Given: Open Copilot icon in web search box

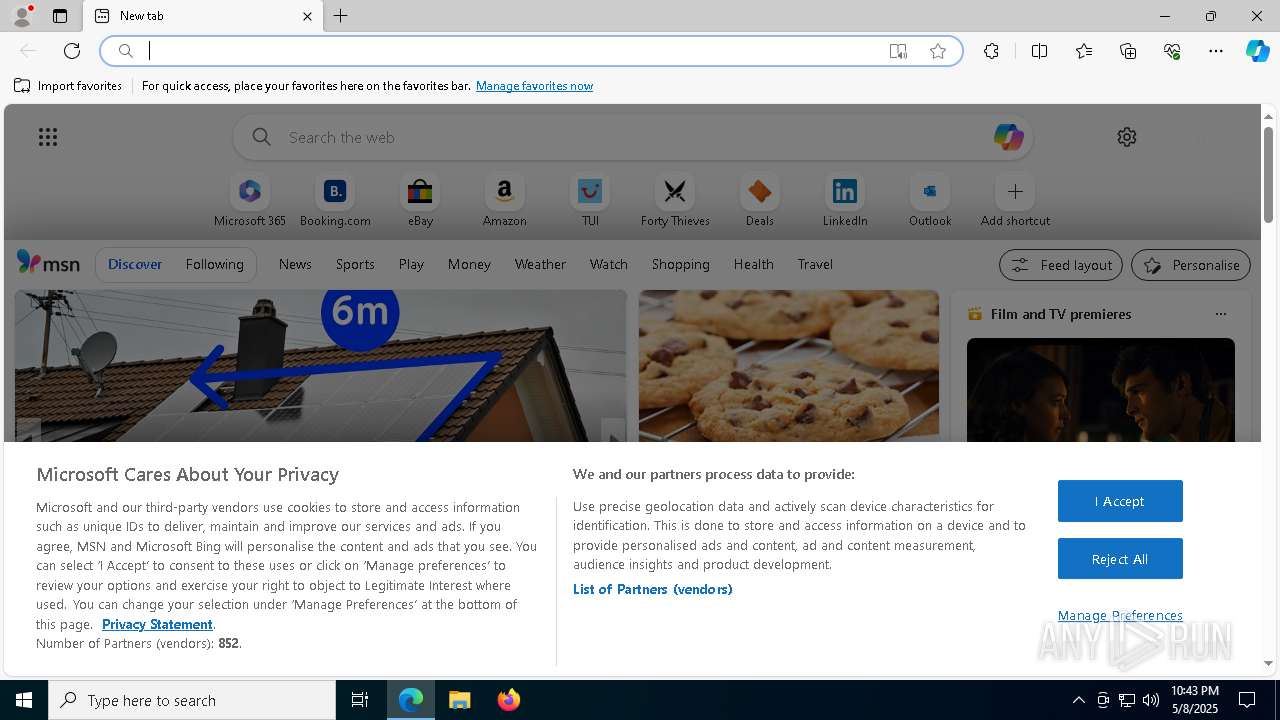Looking at the screenshot, I should click(1008, 137).
